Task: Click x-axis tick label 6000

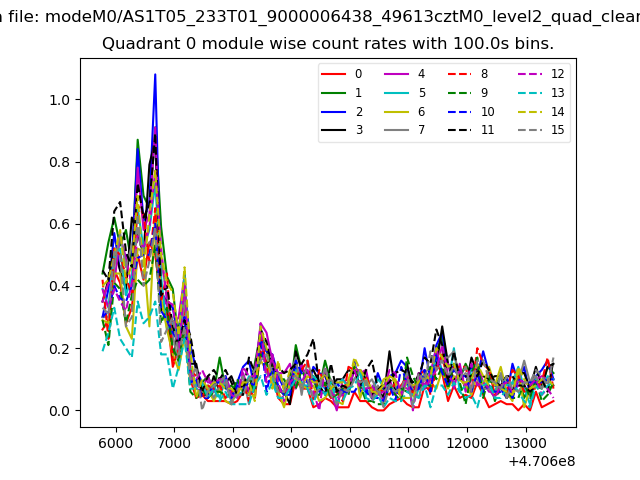Action: [116, 443]
